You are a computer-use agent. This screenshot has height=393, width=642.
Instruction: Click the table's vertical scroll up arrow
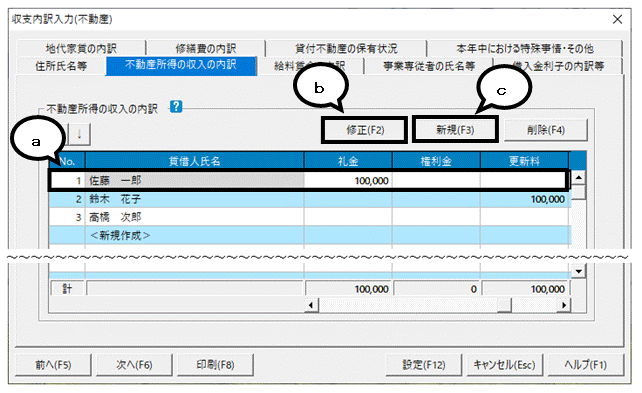click(x=578, y=178)
